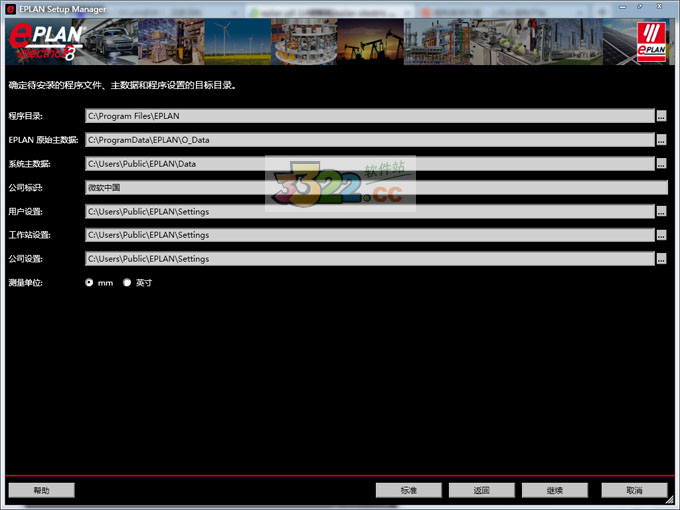Edit the EPLAN\Data system master data field
Image resolution: width=680 pixels, height=510 pixels.
click(369, 163)
